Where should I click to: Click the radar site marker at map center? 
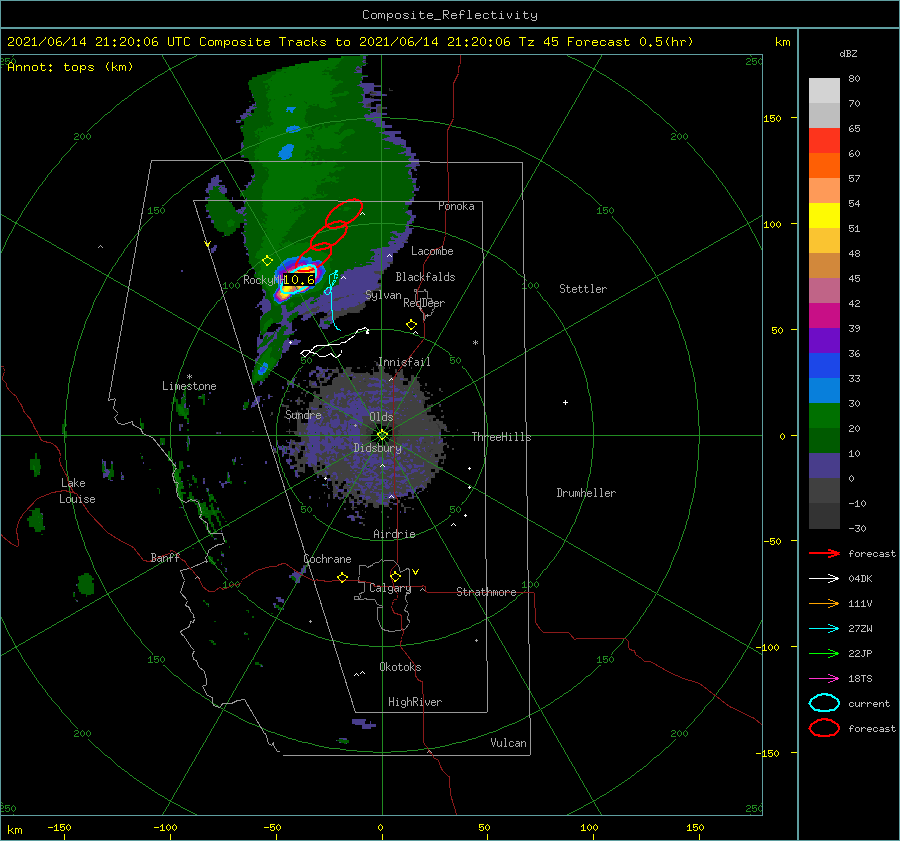pyautogui.click(x=382, y=435)
